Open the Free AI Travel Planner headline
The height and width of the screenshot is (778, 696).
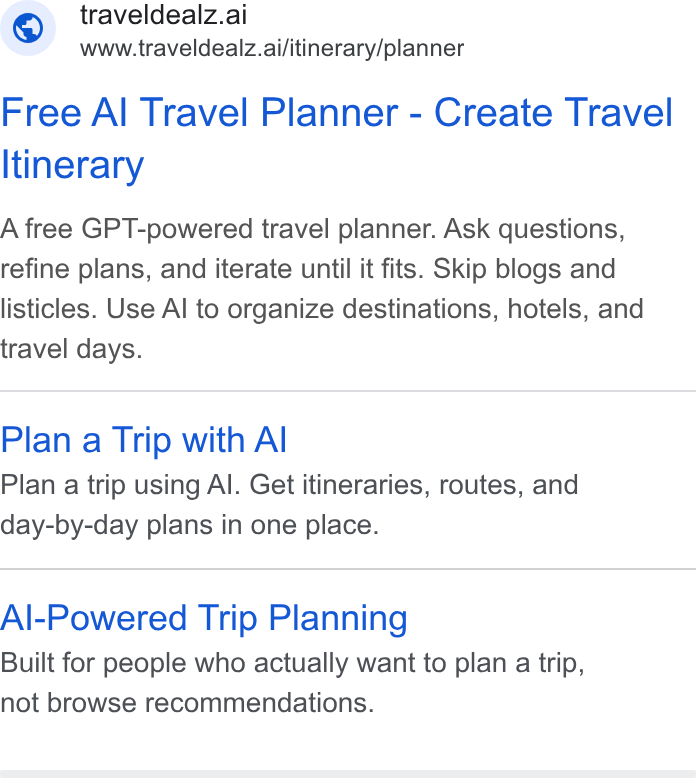[x=336, y=138]
